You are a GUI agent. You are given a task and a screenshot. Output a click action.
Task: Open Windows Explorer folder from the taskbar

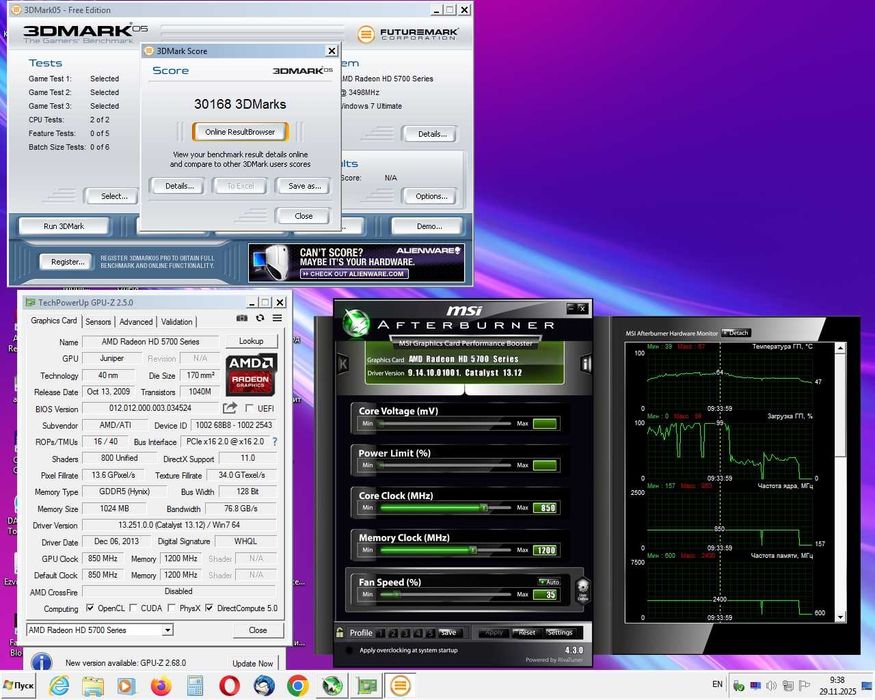pos(93,685)
